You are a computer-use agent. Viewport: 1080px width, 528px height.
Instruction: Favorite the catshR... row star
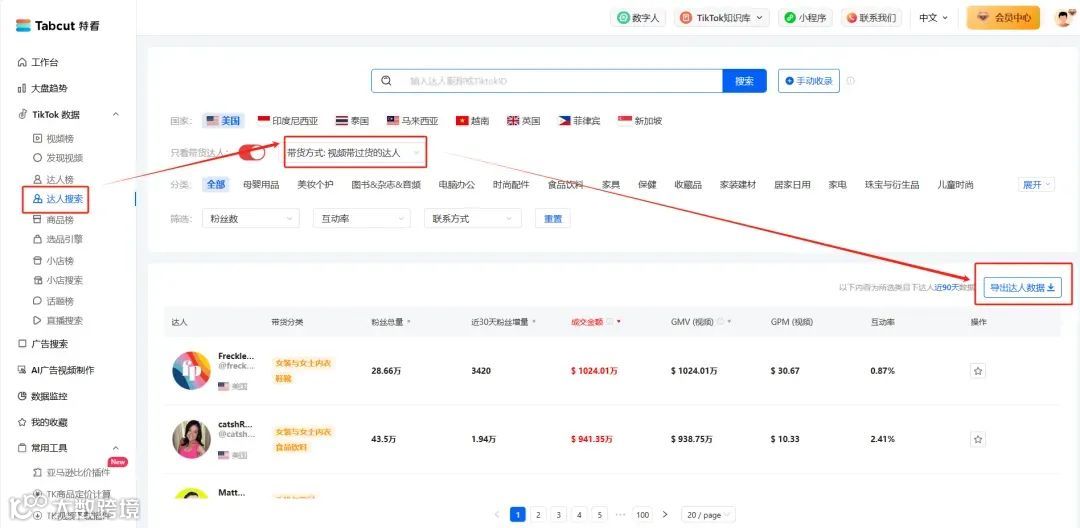[978, 439]
